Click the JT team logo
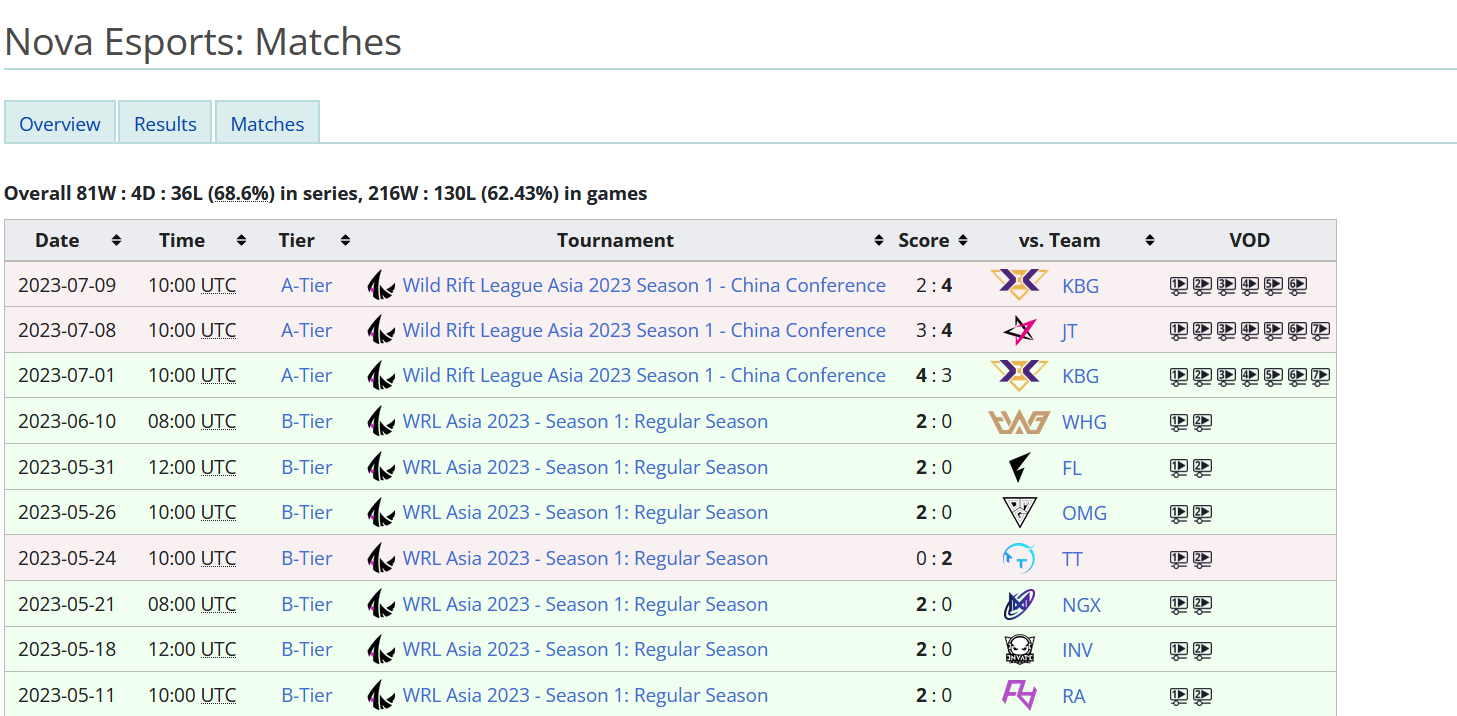 click(1019, 330)
